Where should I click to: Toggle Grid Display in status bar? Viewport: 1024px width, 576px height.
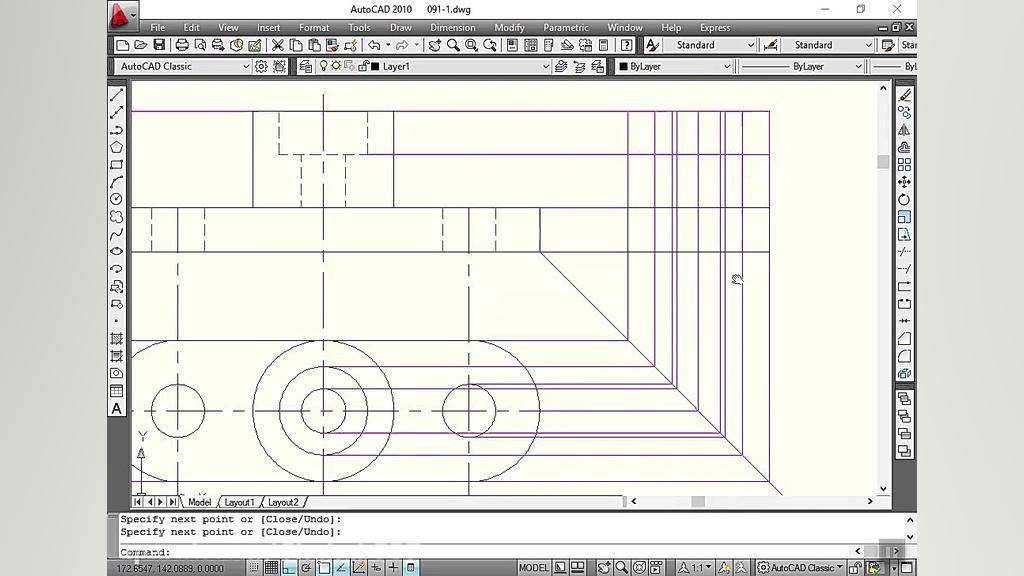point(271,568)
